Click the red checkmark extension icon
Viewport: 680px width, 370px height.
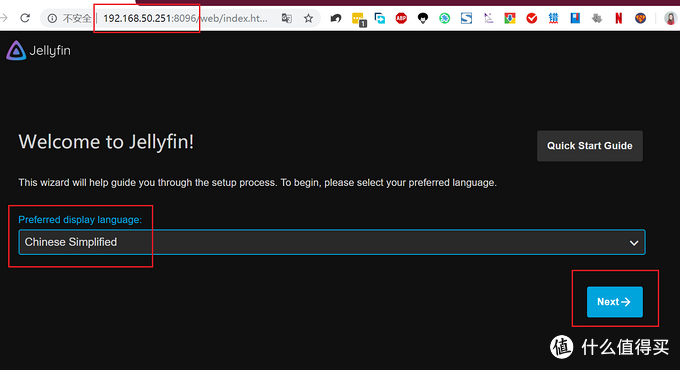[x=532, y=18]
